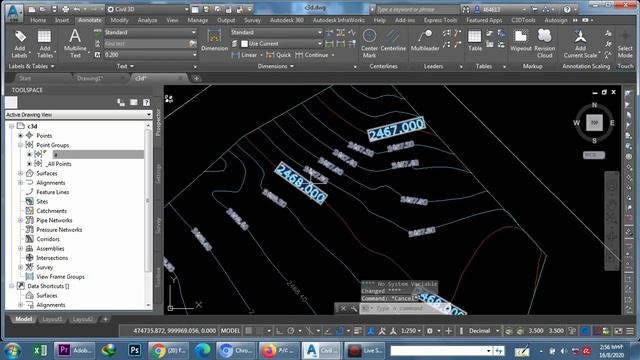
Task: Click the Quick dimension button
Action: [278, 55]
